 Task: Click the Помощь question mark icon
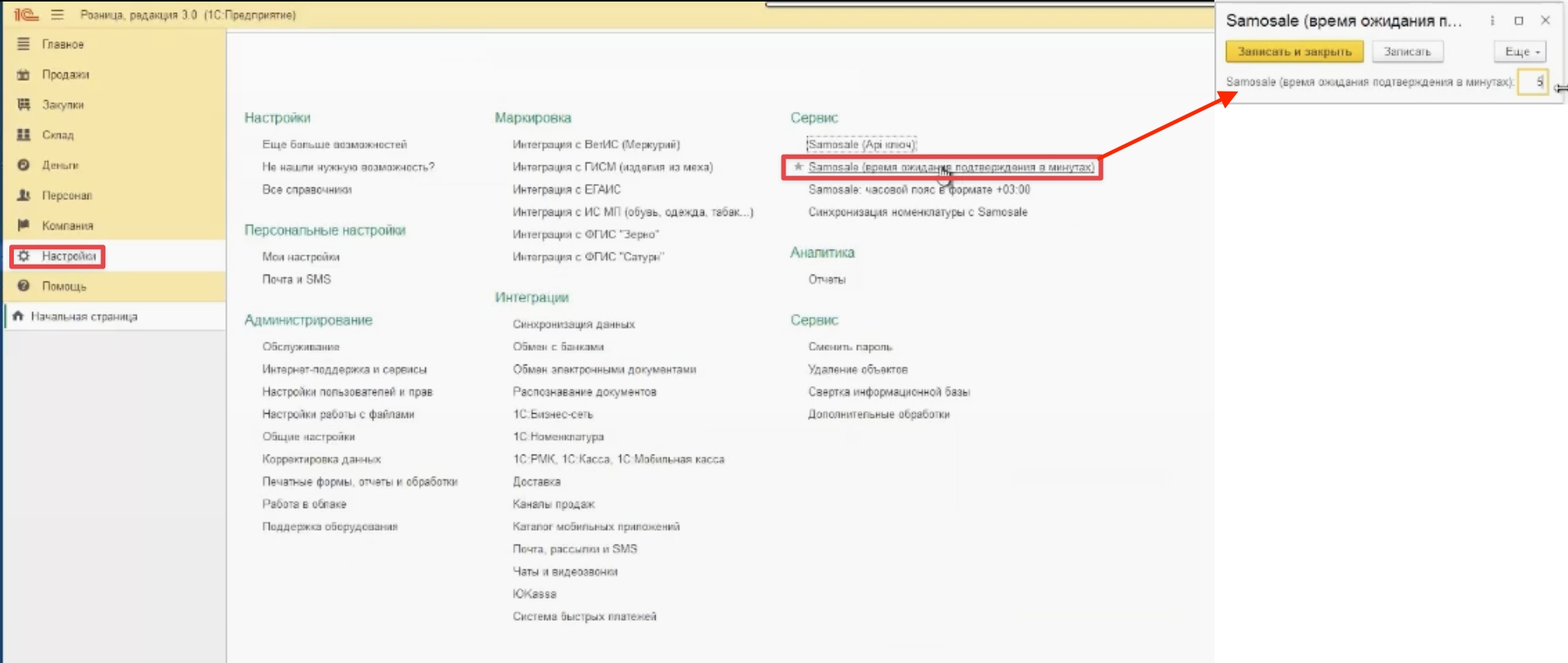[x=24, y=286]
